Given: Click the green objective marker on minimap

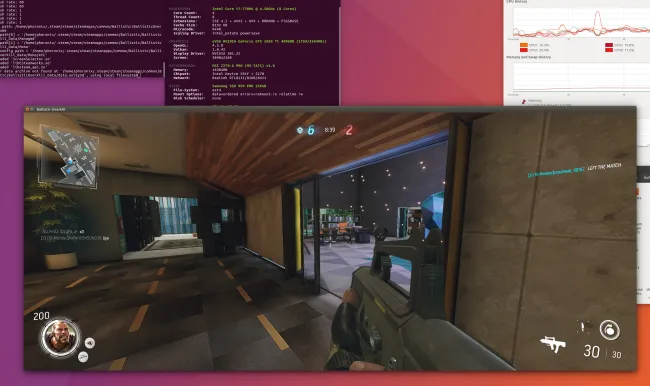Looking at the screenshot, I should 86,150.
